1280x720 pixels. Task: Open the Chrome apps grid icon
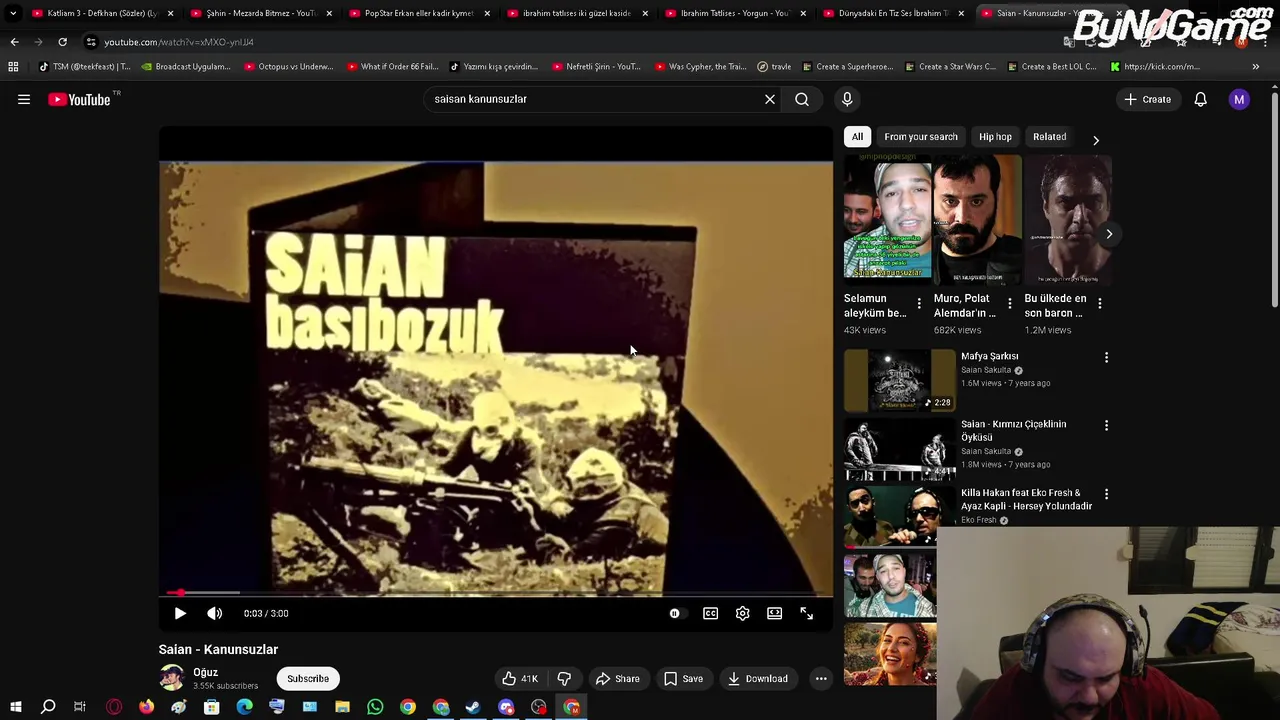pyautogui.click(x=13, y=67)
